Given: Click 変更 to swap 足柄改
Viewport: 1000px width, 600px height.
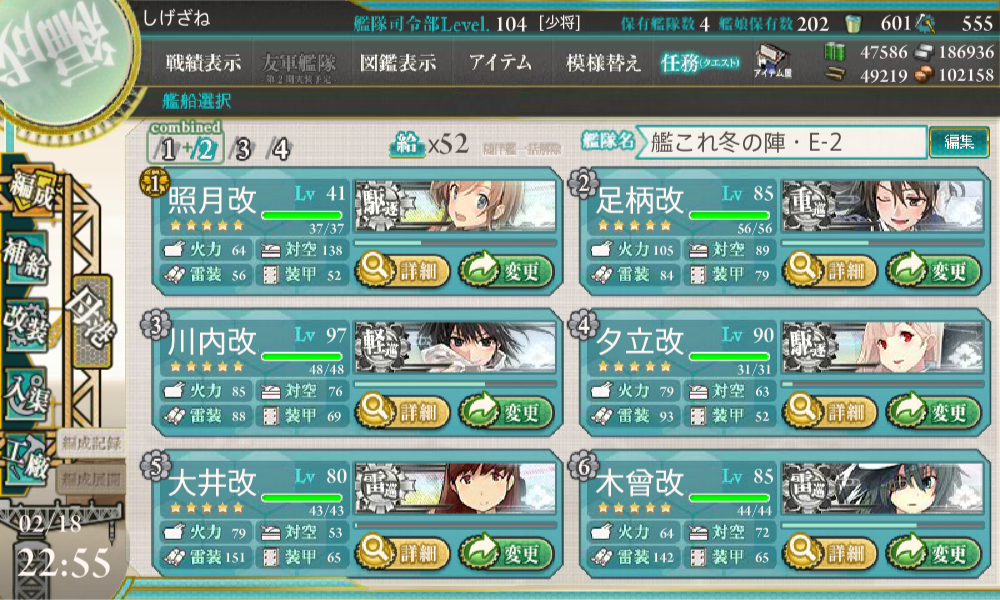Looking at the screenshot, I should click(934, 270).
